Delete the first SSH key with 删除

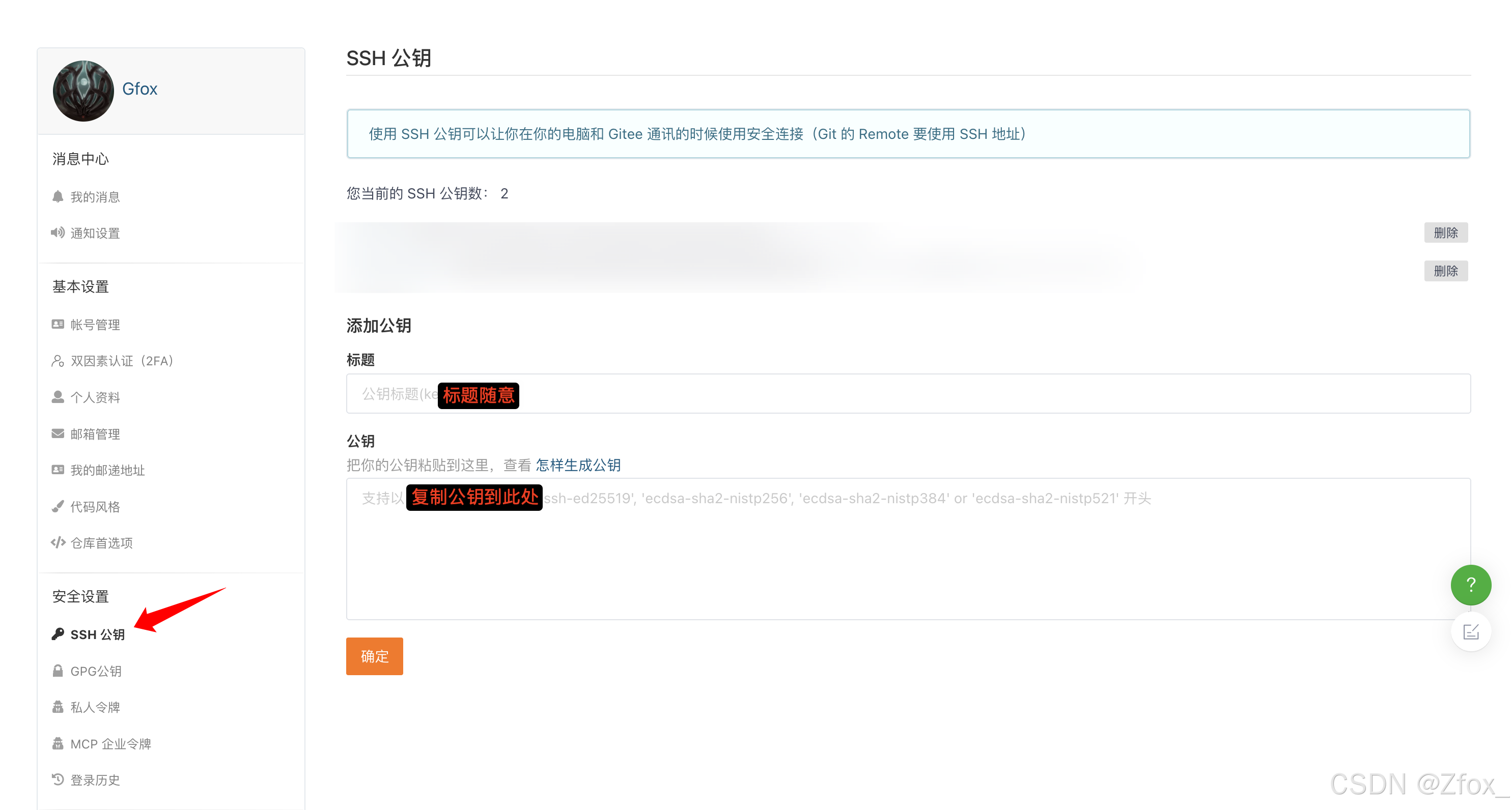(x=1445, y=233)
